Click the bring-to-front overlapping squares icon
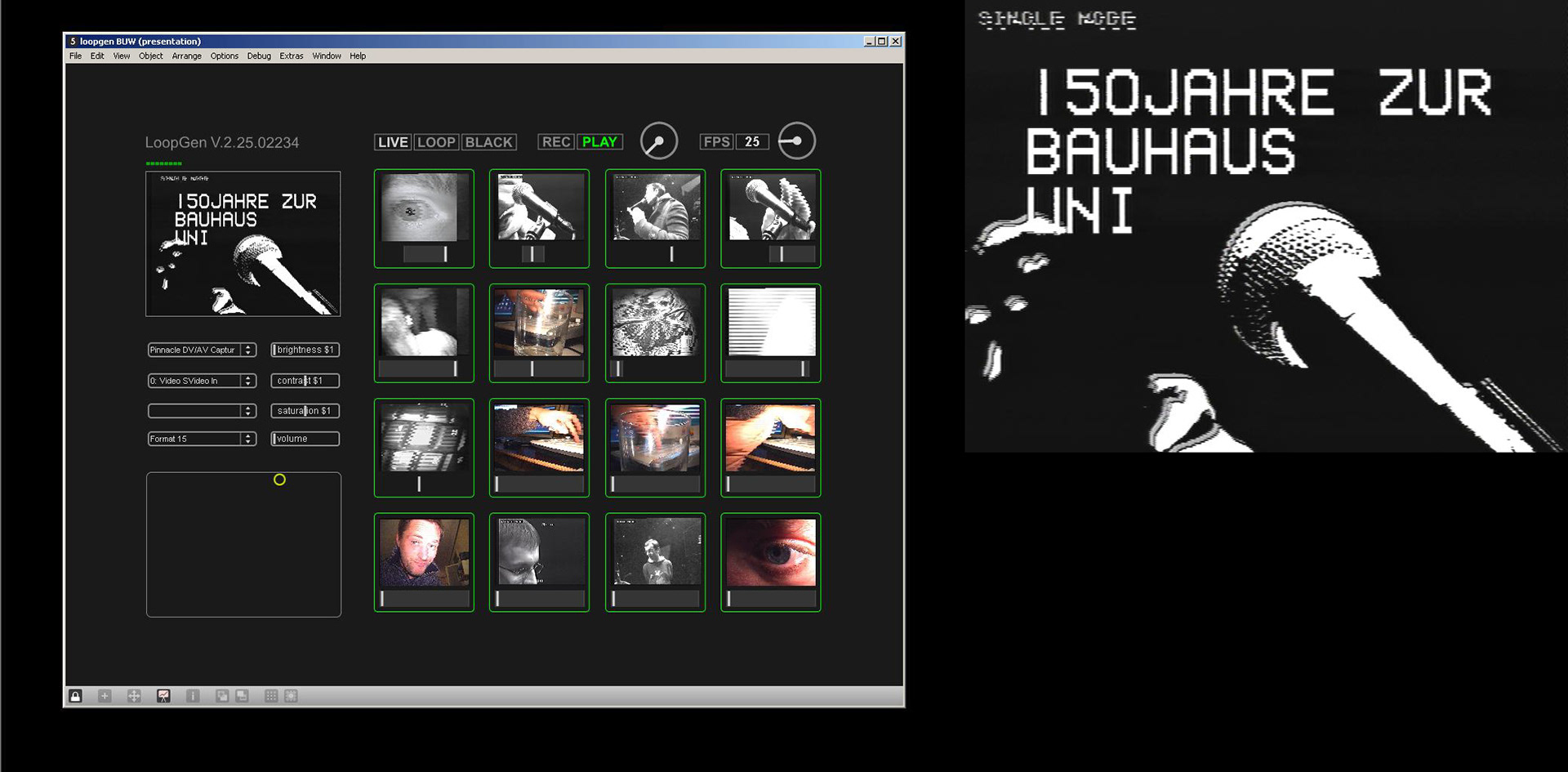This screenshot has width=1568, height=772. [222, 696]
